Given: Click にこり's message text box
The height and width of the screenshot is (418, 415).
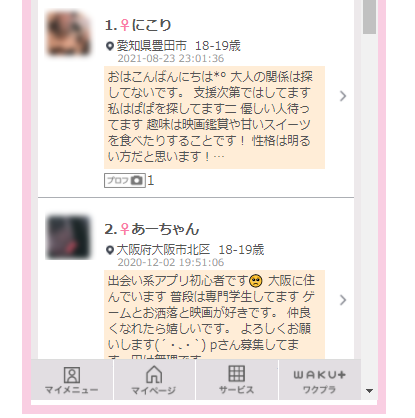Looking at the screenshot, I should [214, 117].
